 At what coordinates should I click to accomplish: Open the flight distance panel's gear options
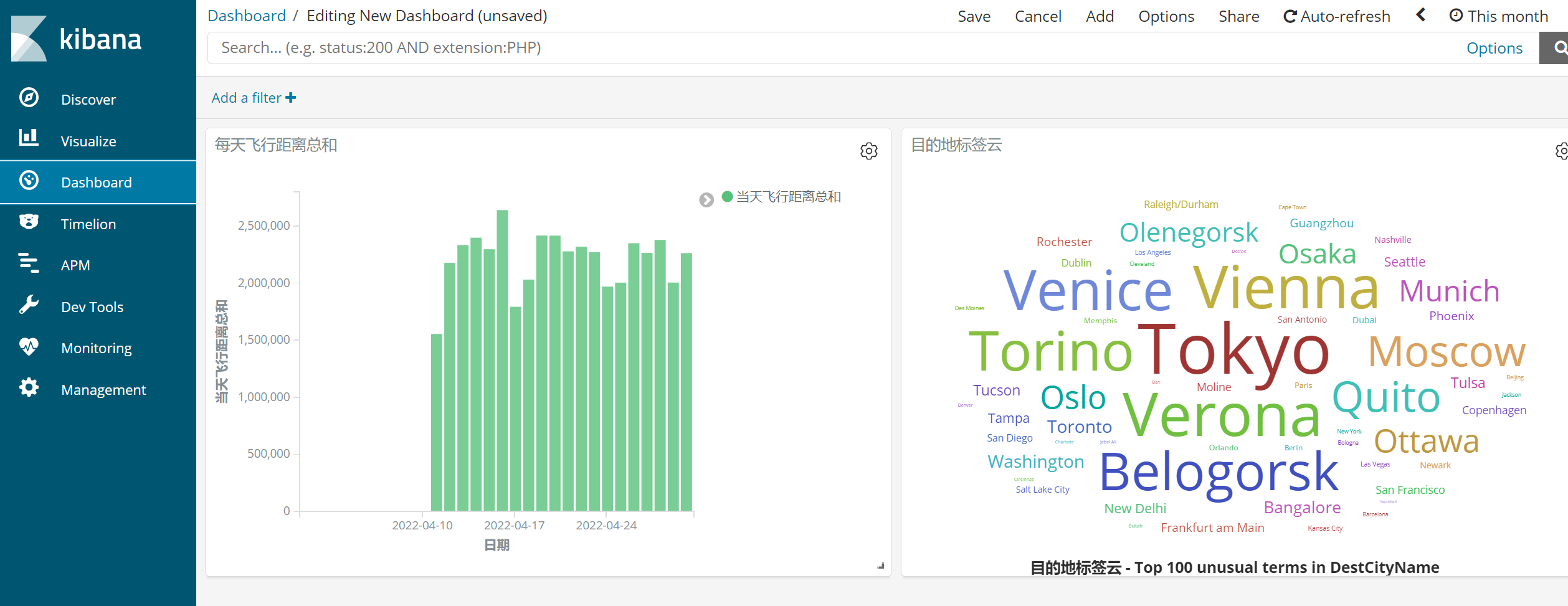[868, 151]
